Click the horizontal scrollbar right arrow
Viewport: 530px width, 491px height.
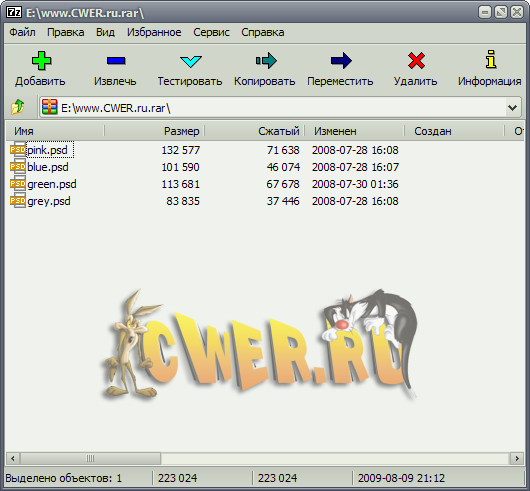click(x=517, y=459)
